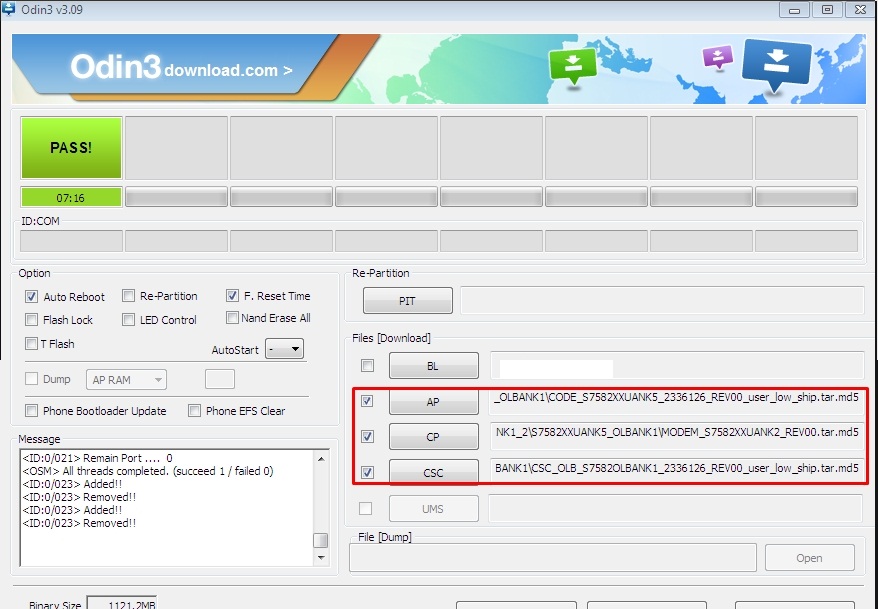Screen dimensions: 878x609
Task: Open the AP RAM dump dropdown
Action: (127, 380)
